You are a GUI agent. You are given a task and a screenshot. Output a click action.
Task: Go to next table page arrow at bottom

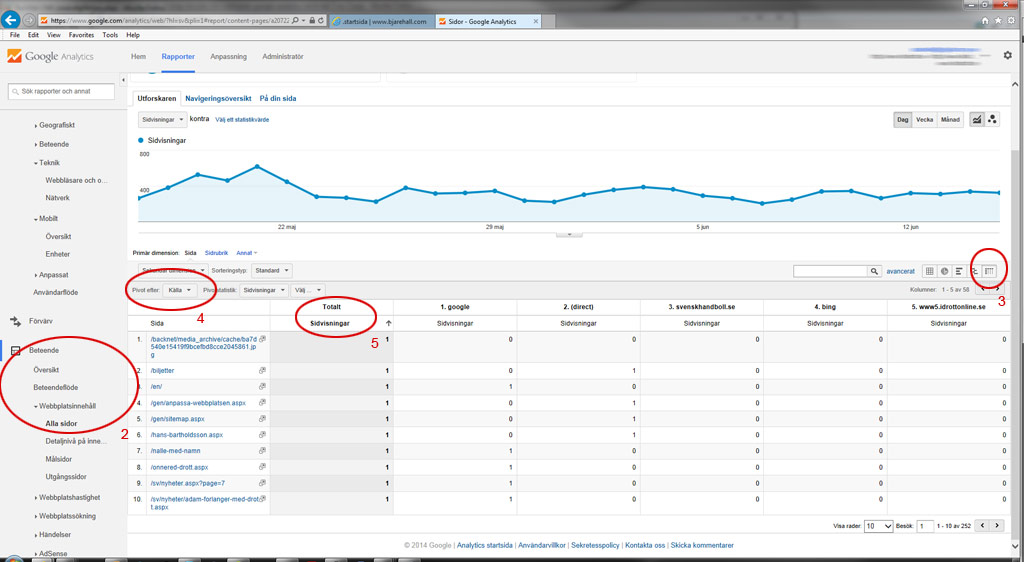click(x=997, y=525)
